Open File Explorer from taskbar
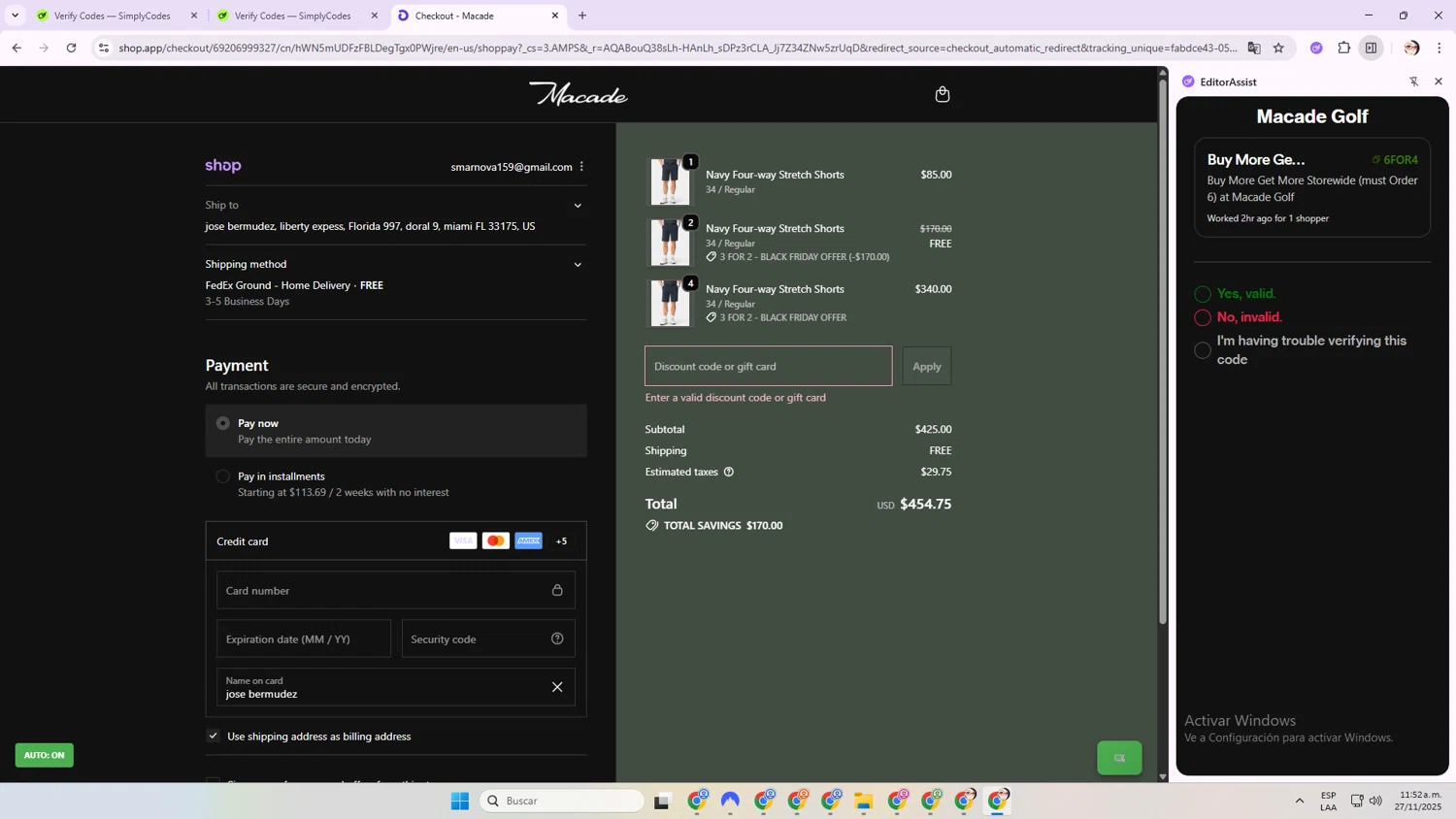The width and height of the screenshot is (1456, 819). (864, 801)
